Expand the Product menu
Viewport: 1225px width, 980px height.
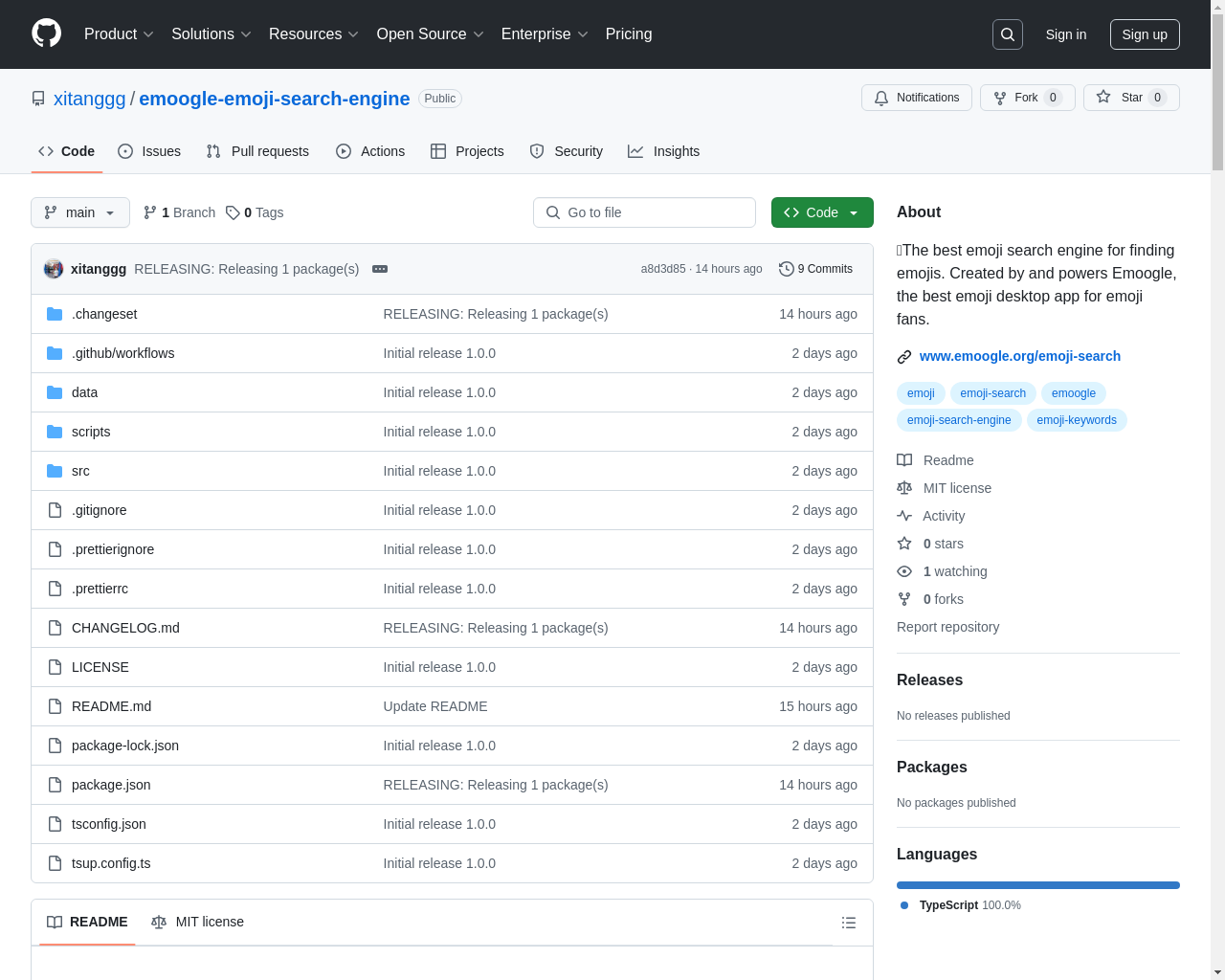point(119,34)
